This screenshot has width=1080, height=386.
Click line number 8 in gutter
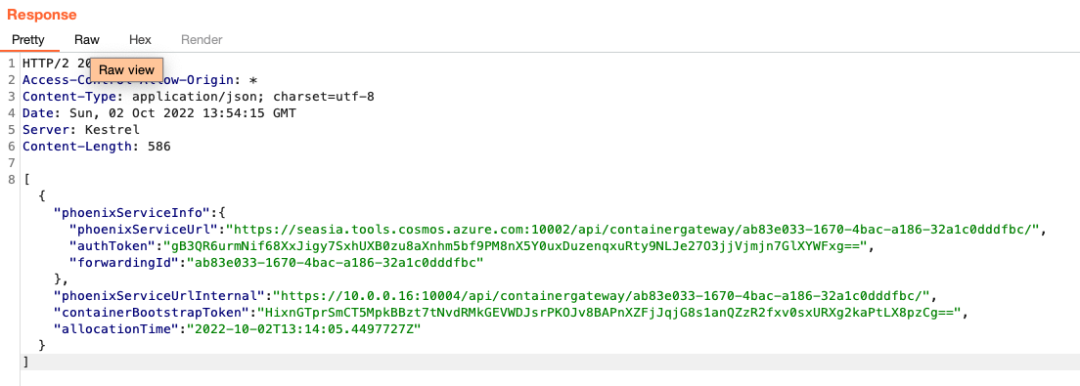pos(12,180)
